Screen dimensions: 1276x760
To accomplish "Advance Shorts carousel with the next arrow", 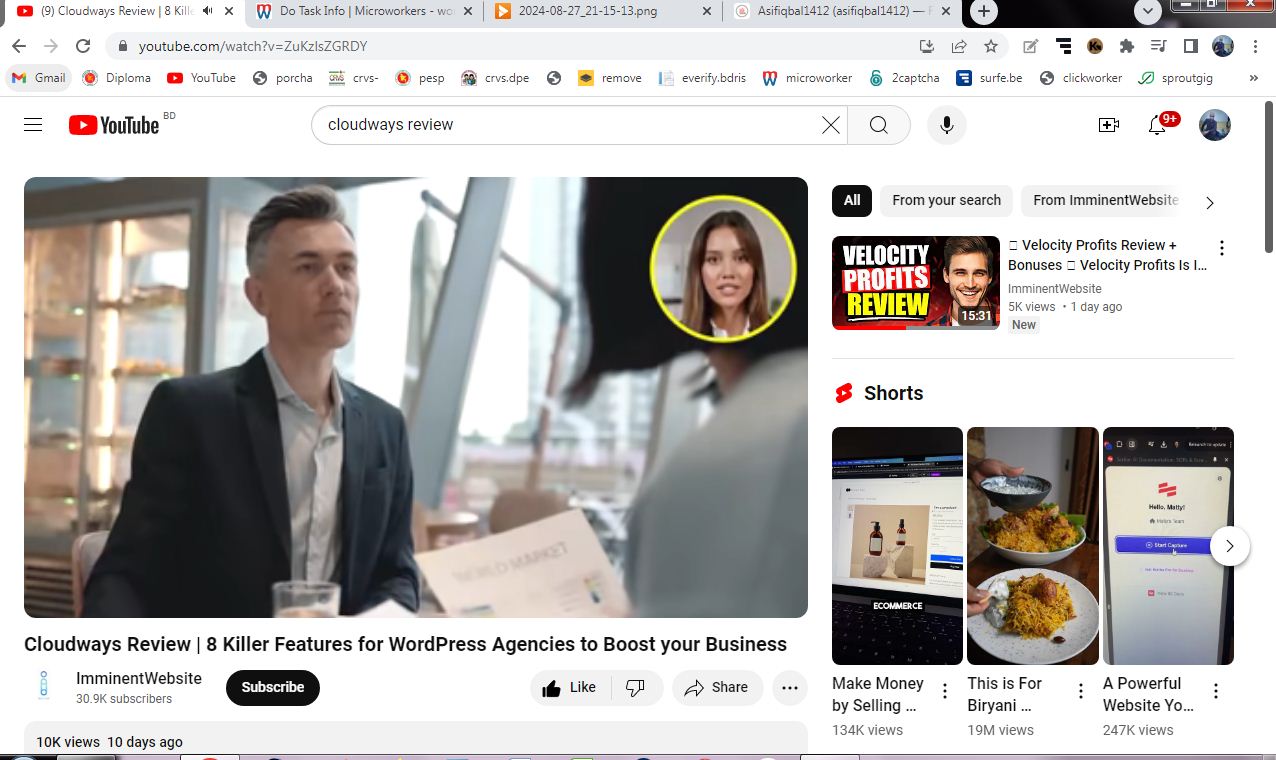I will tap(1229, 546).
